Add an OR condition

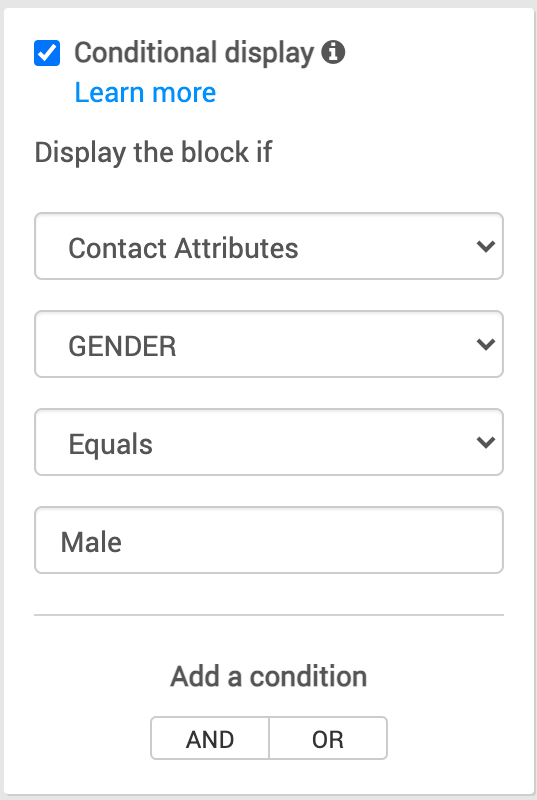[328, 738]
